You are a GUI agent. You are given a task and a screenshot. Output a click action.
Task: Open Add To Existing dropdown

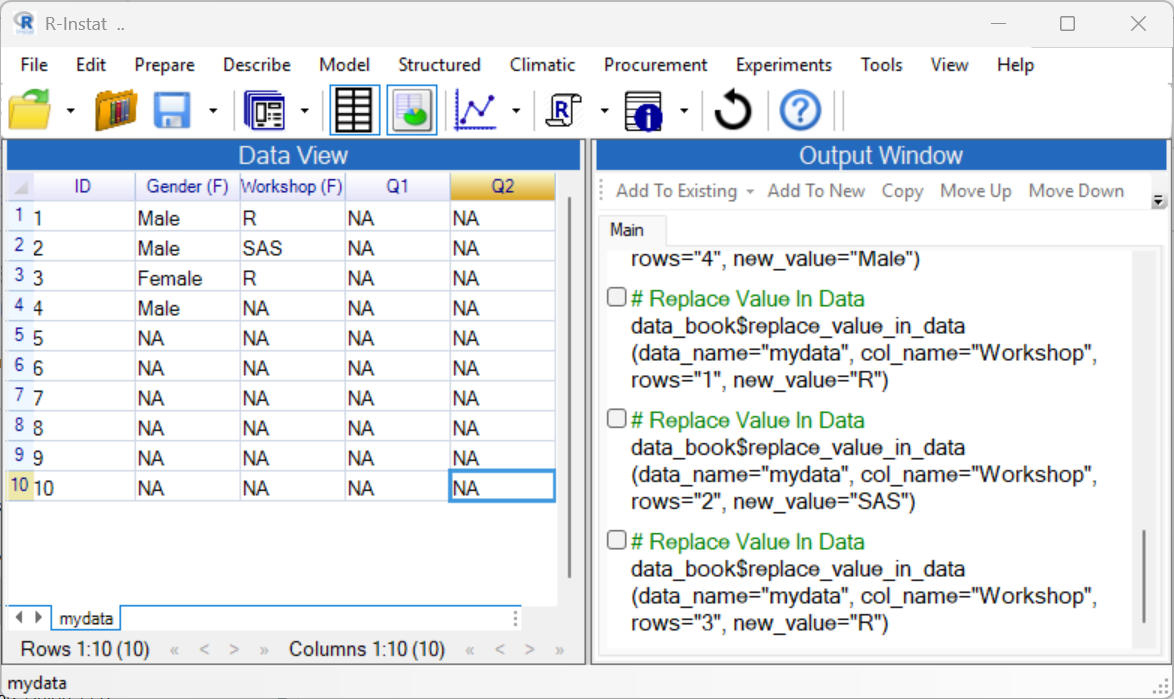(x=684, y=191)
